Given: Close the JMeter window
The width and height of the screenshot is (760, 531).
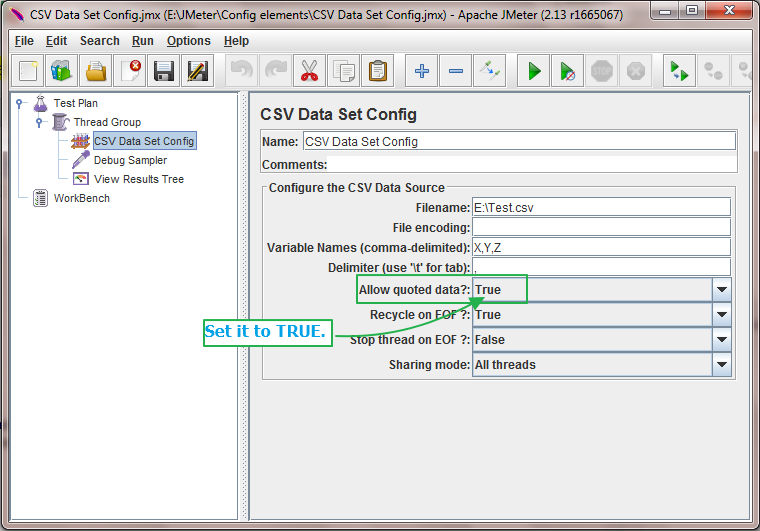Looking at the screenshot, I should pyautogui.click(x=729, y=11).
